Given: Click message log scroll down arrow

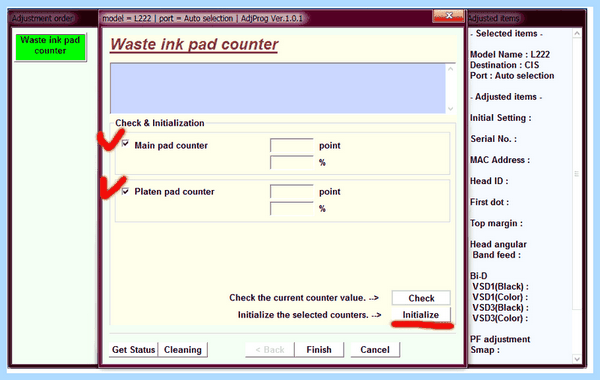Looking at the screenshot, I should (x=450, y=109).
